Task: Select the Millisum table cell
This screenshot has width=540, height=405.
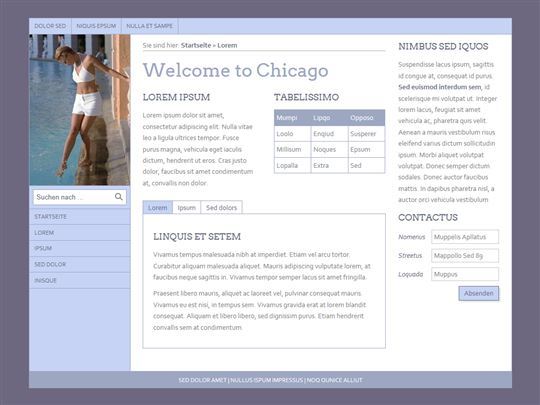Action: [x=292, y=149]
